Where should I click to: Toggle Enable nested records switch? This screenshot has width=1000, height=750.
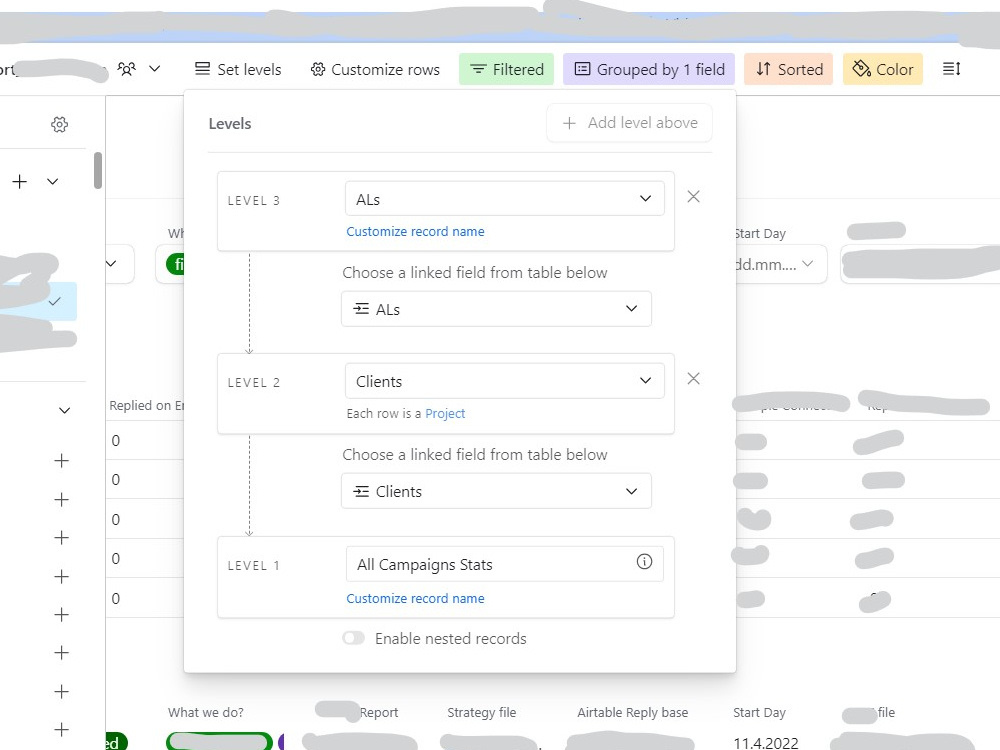point(353,638)
